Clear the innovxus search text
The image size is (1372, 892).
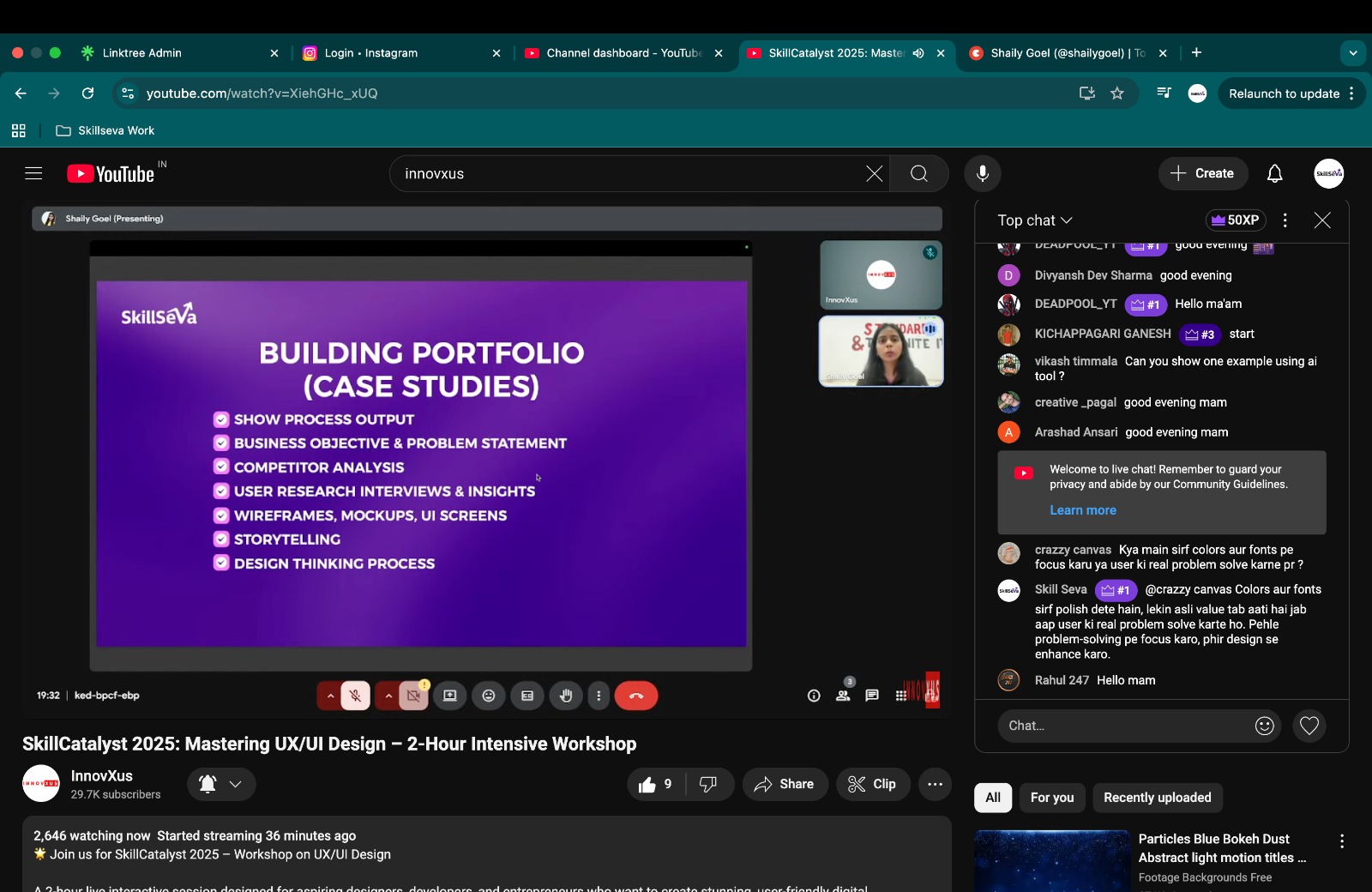[x=874, y=173]
